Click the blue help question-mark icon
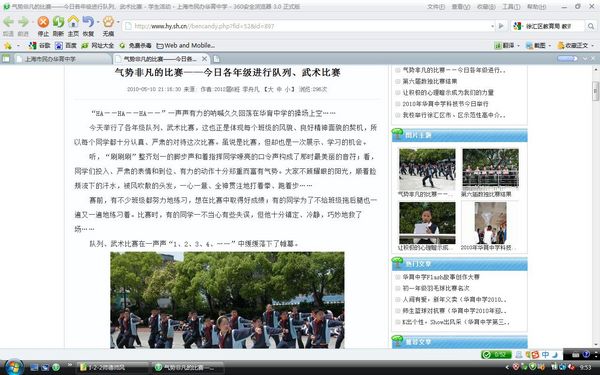This screenshot has height=375, width=600. (x=586, y=355)
